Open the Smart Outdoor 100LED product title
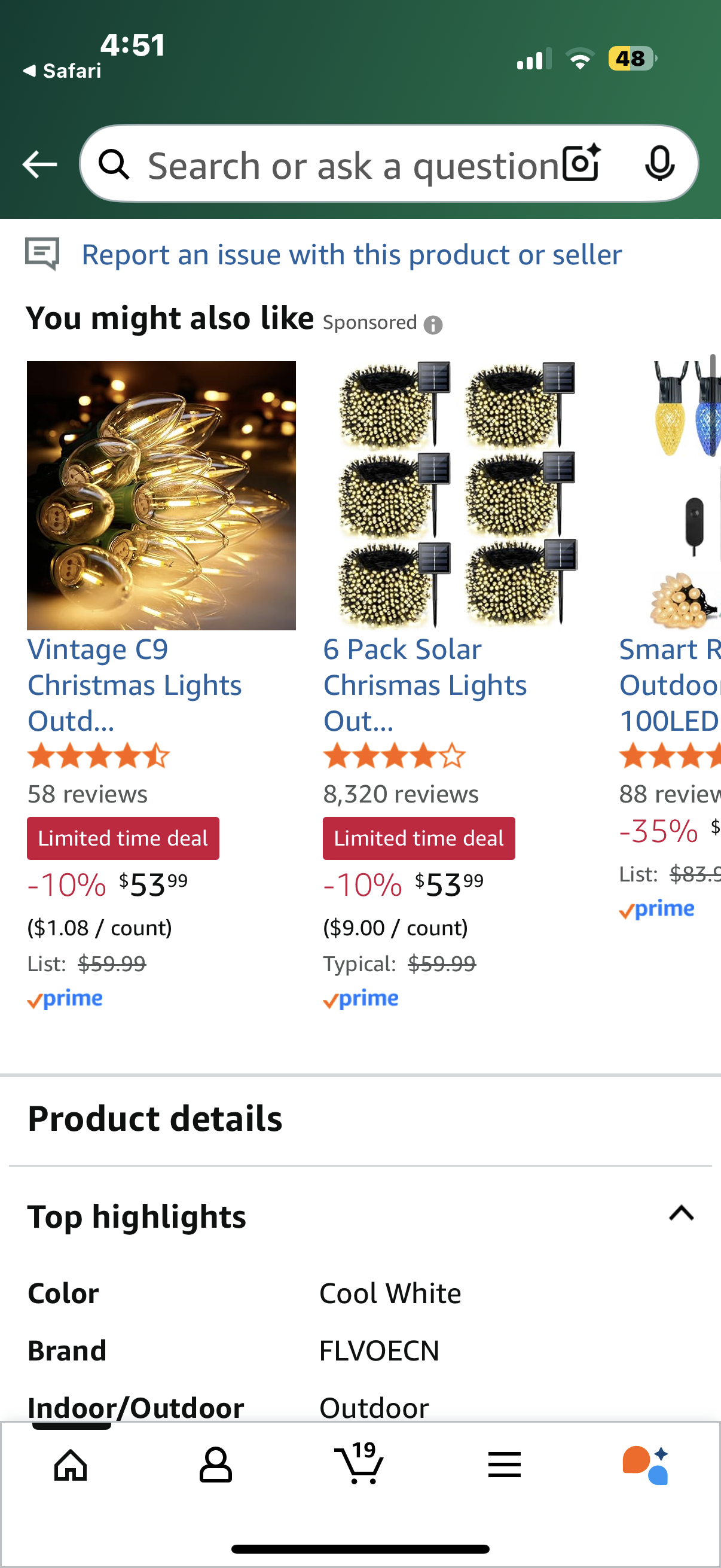Image resolution: width=721 pixels, height=1568 pixels. coord(669,685)
